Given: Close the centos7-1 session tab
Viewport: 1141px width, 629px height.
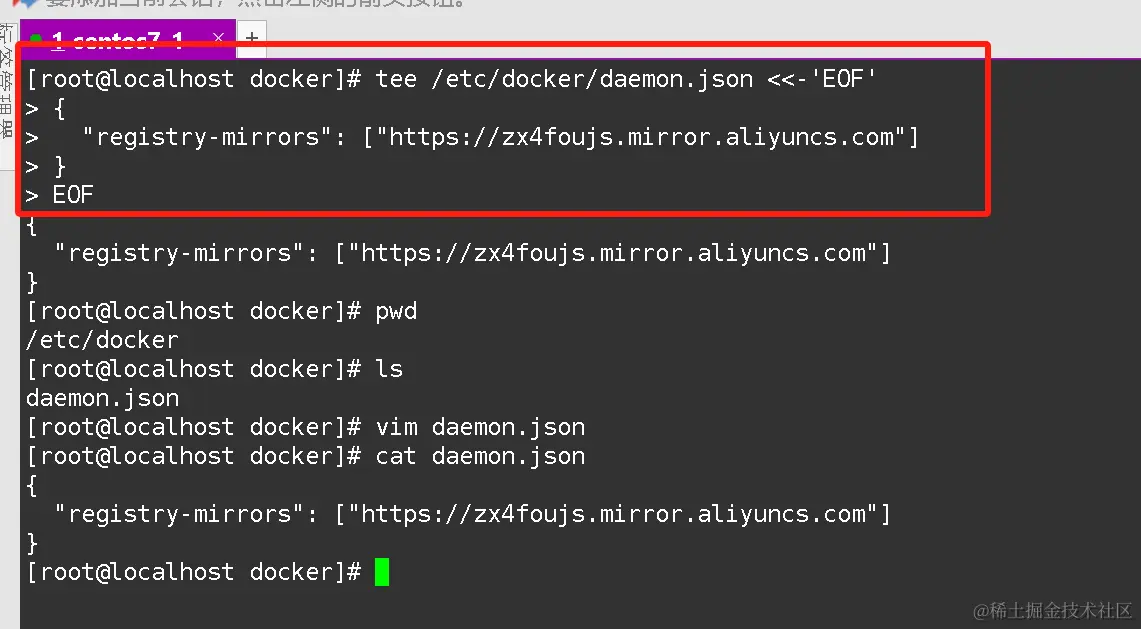Looking at the screenshot, I should [218, 37].
